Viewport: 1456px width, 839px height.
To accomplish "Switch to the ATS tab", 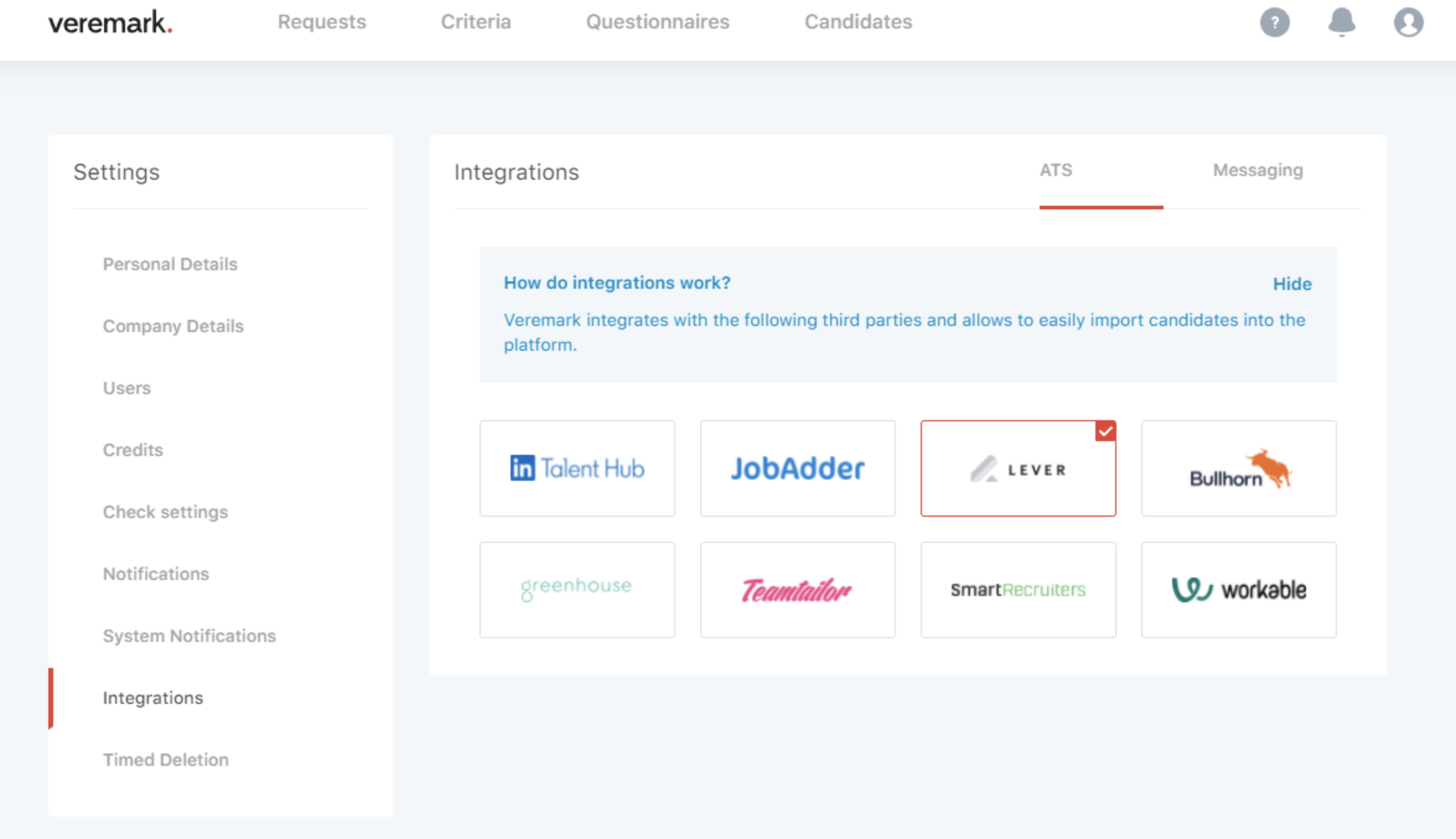I will point(1056,170).
